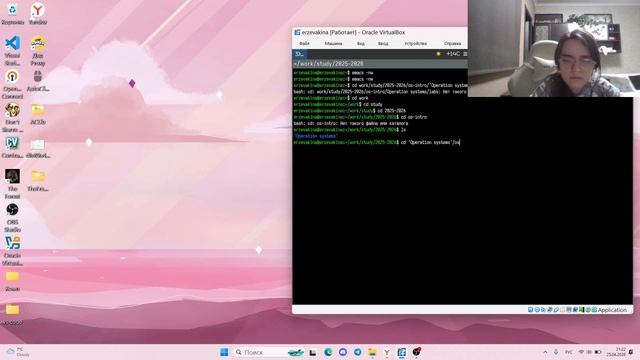
Task: Open the Wi-Fi network tray icon
Action: click(x=581, y=352)
